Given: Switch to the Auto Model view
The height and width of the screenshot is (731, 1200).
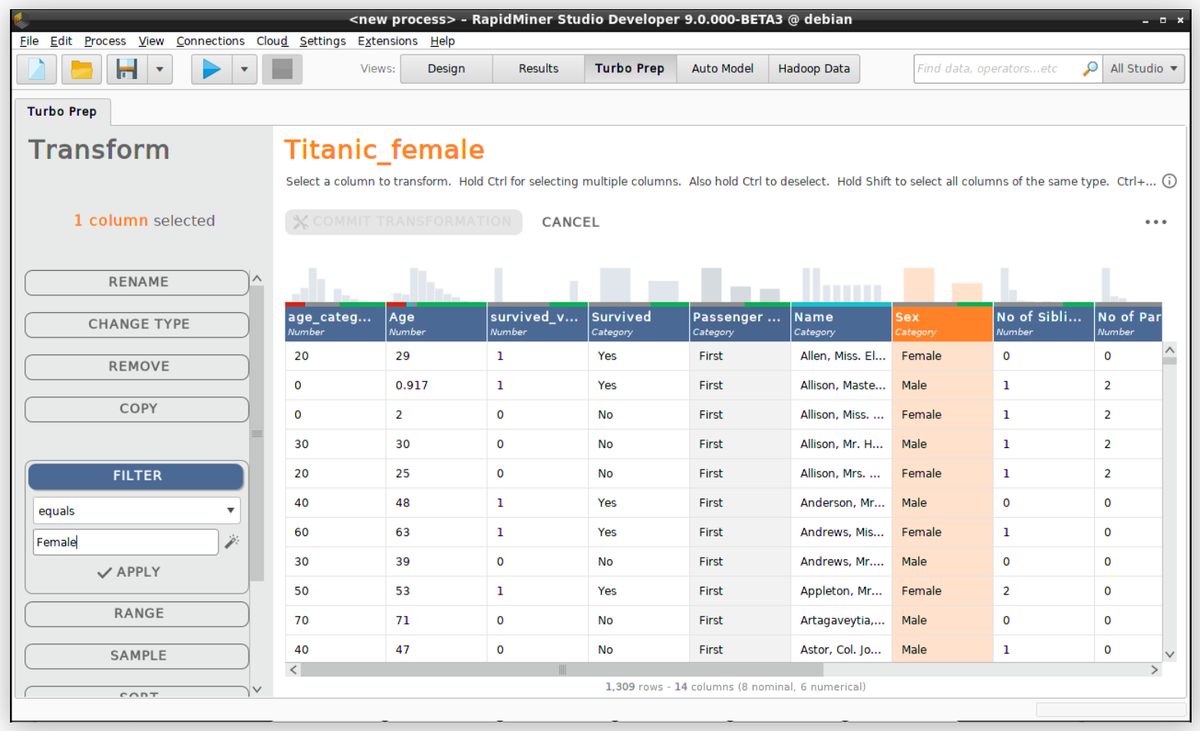Looking at the screenshot, I should click(722, 69).
